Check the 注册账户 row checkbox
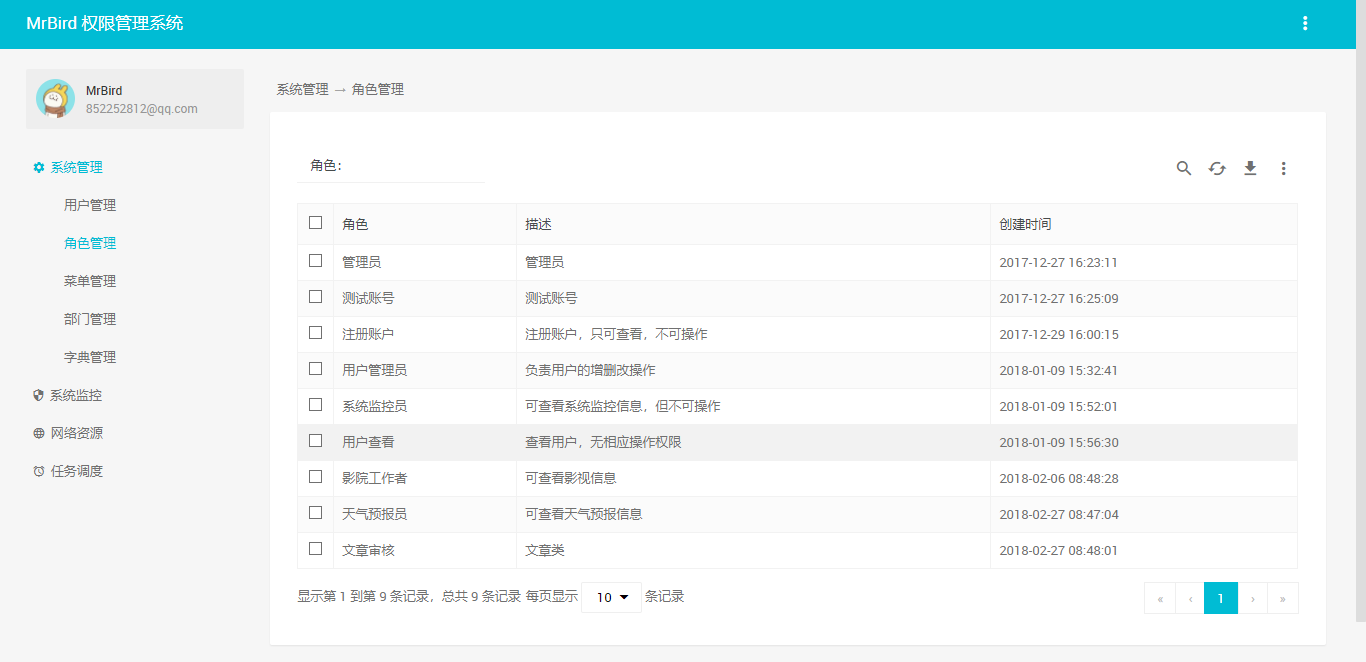1366x662 pixels. (x=316, y=332)
